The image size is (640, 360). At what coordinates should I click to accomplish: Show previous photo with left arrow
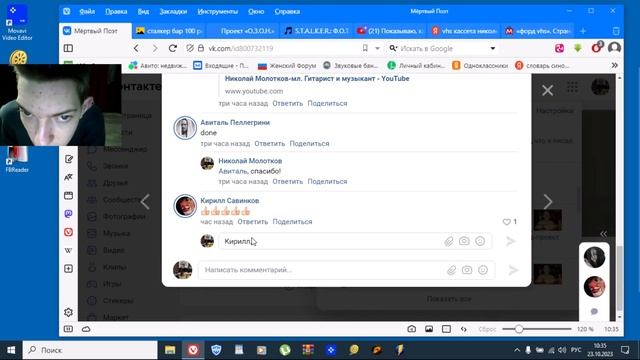tap(145, 202)
